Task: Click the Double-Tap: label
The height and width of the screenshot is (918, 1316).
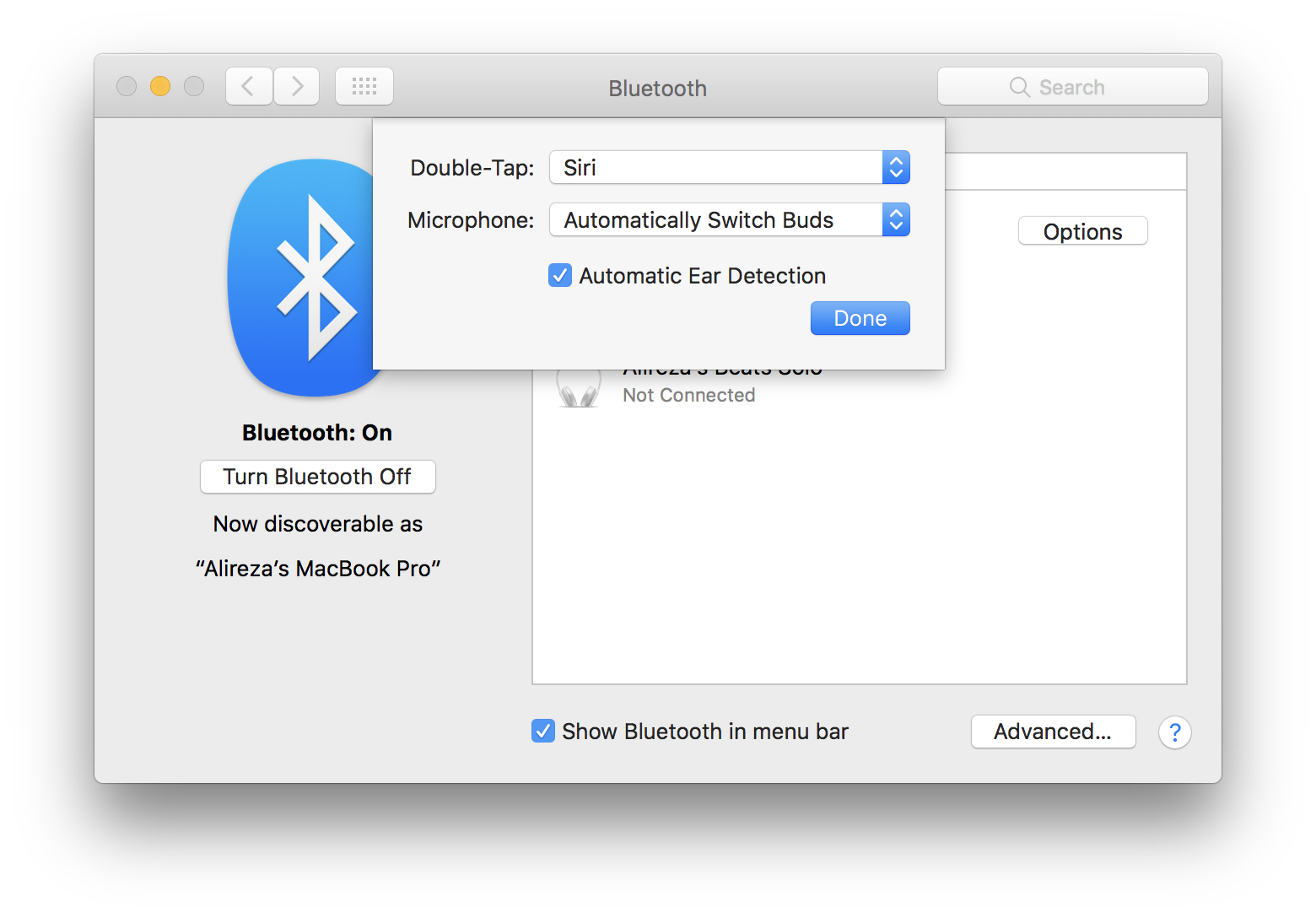Action: [x=472, y=168]
